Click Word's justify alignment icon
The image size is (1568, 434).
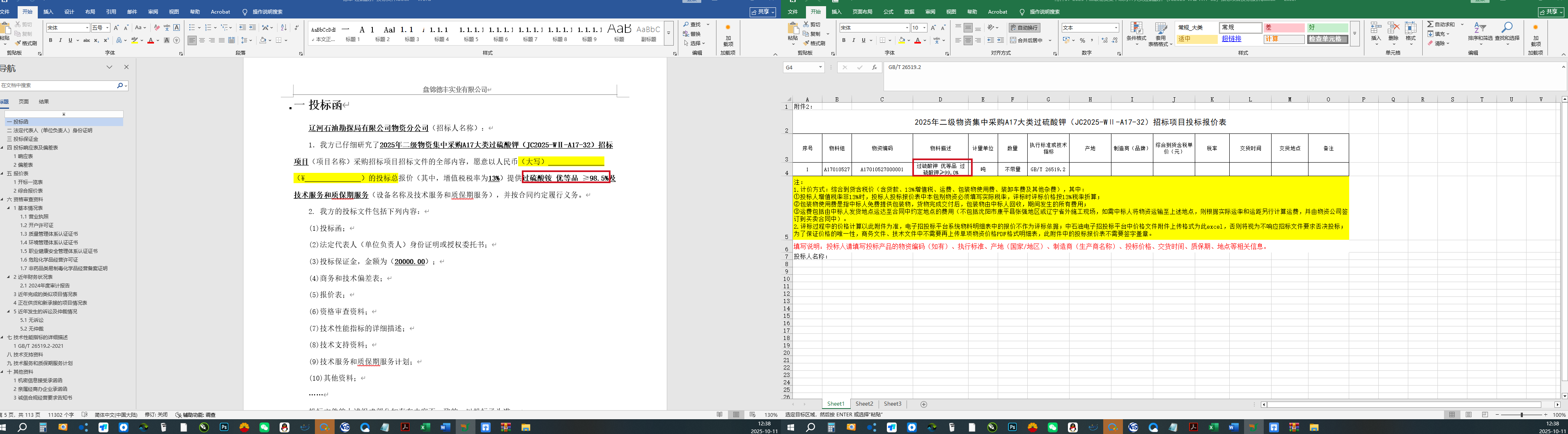[222, 40]
